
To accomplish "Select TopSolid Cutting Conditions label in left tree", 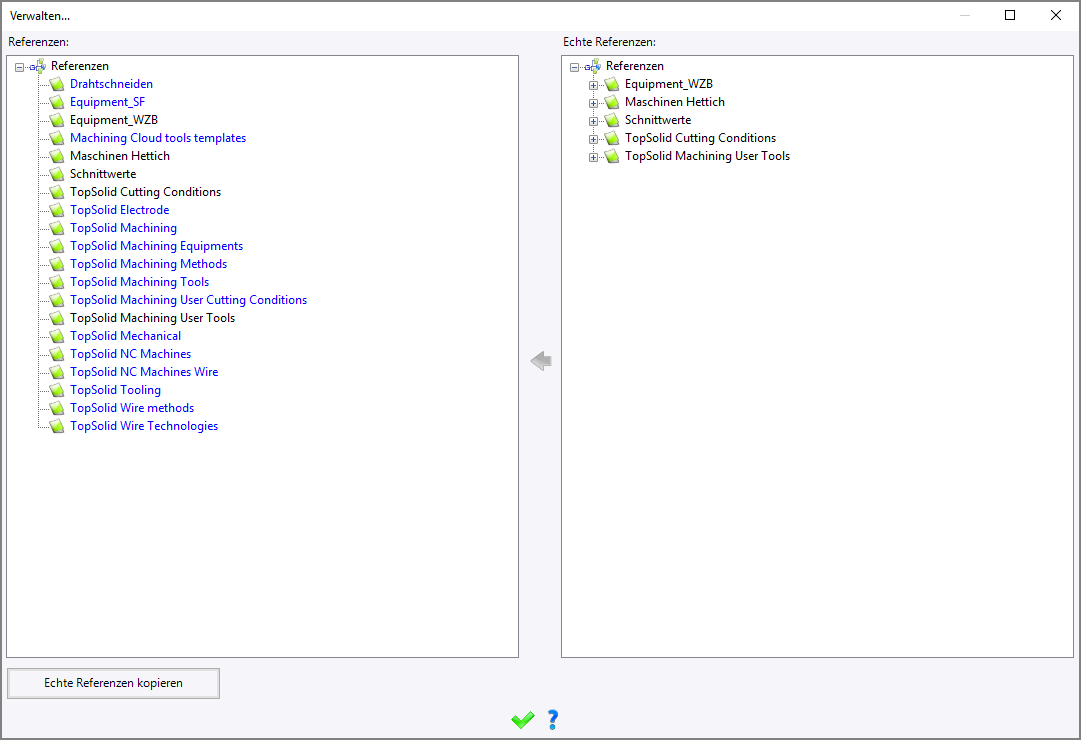I will [145, 192].
